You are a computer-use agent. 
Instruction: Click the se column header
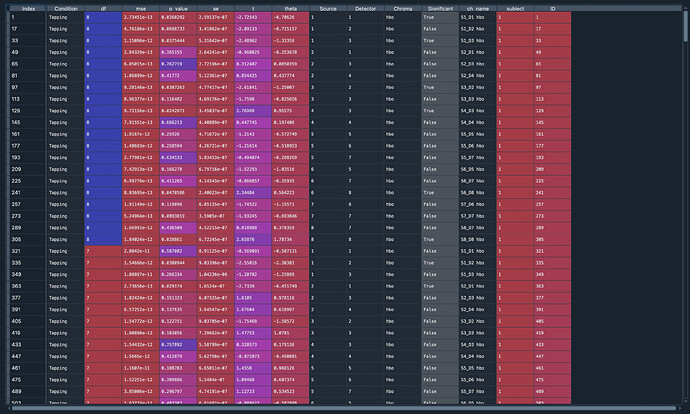tap(216, 8)
